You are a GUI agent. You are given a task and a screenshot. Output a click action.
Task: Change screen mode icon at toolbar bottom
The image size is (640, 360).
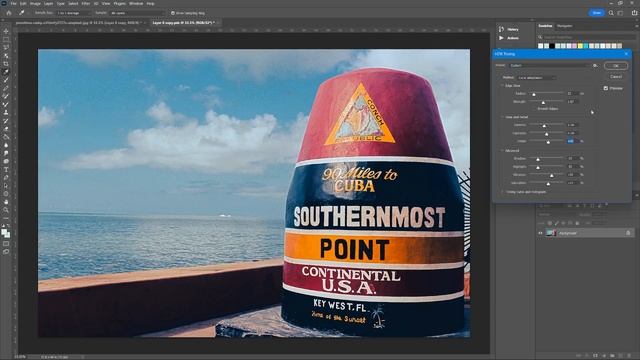coord(6,252)
